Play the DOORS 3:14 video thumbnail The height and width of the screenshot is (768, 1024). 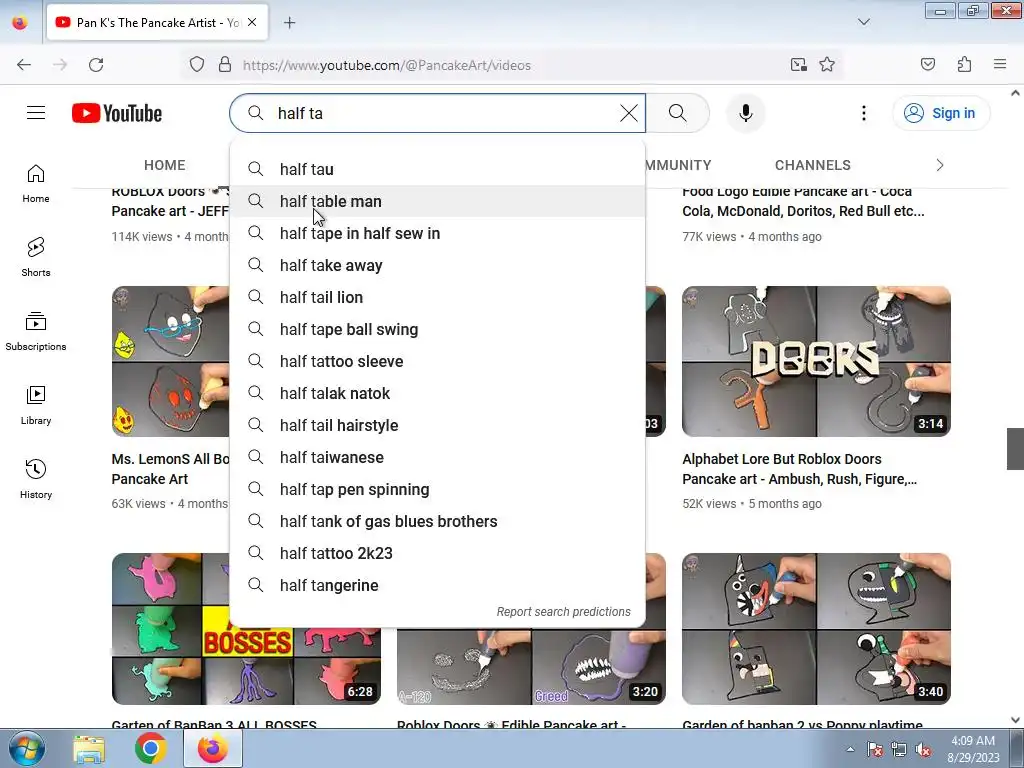click(816, 361)
